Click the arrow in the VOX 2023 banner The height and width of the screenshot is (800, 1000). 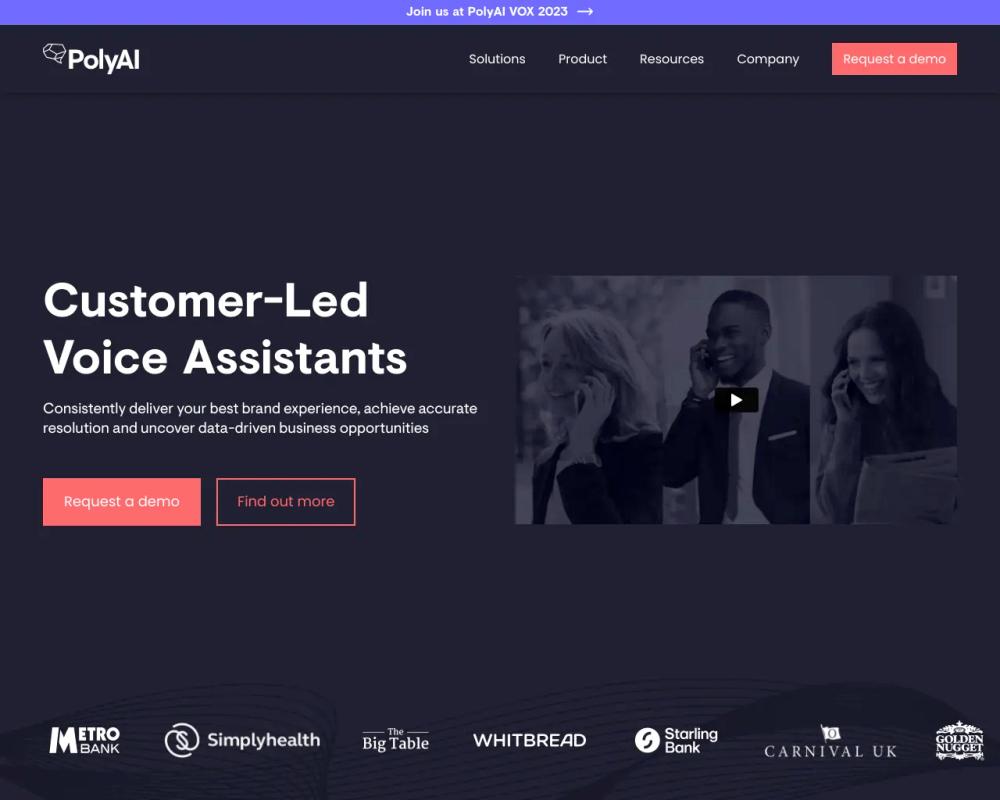click(x=585, y=11)
